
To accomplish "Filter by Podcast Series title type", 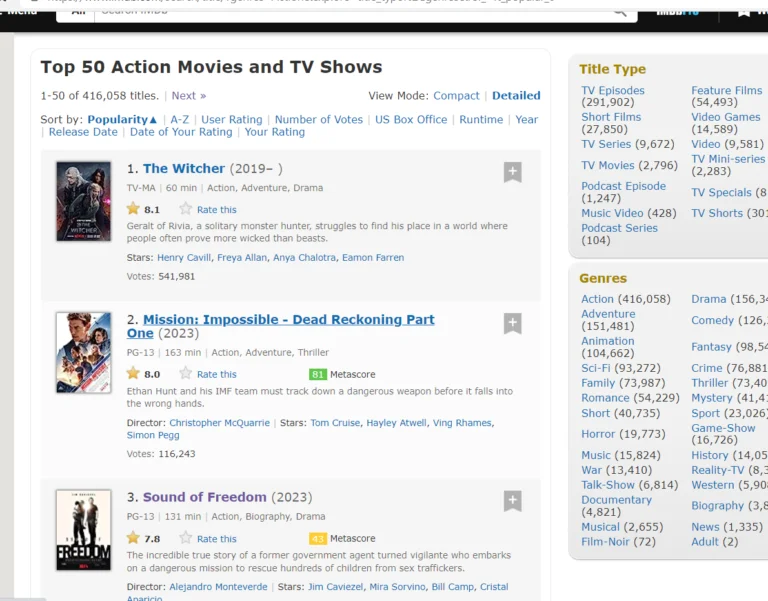I will [619, 228].
